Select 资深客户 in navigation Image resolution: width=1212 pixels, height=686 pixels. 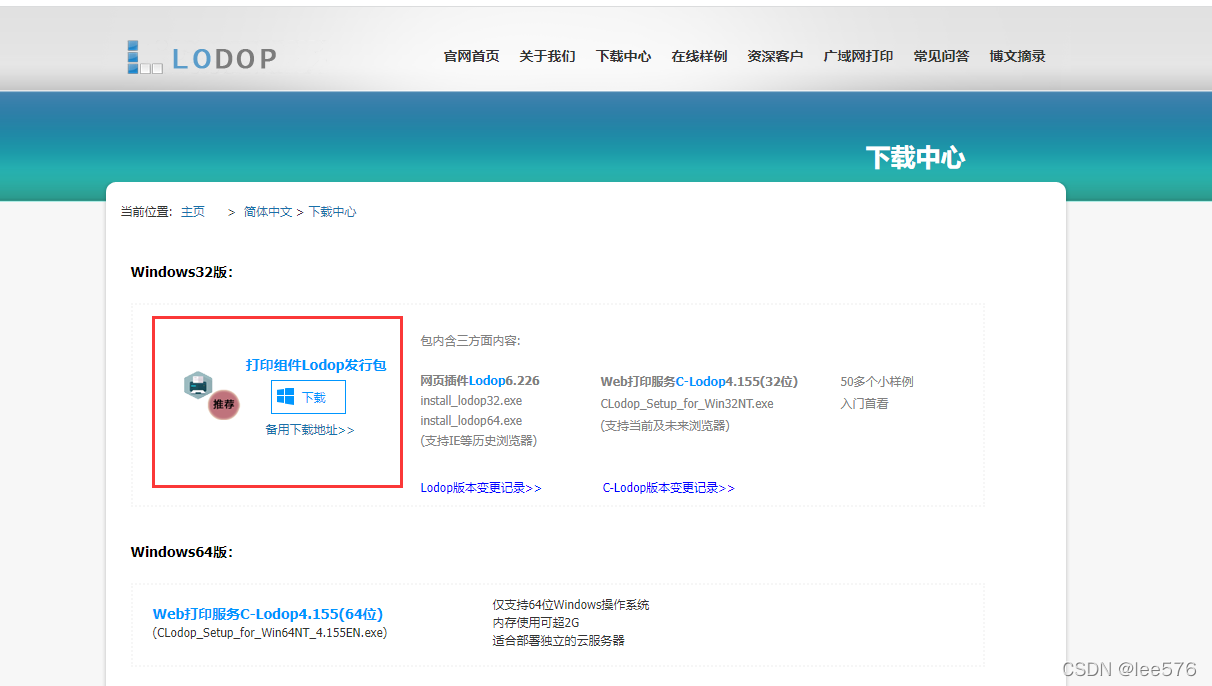tap(775, 56)
